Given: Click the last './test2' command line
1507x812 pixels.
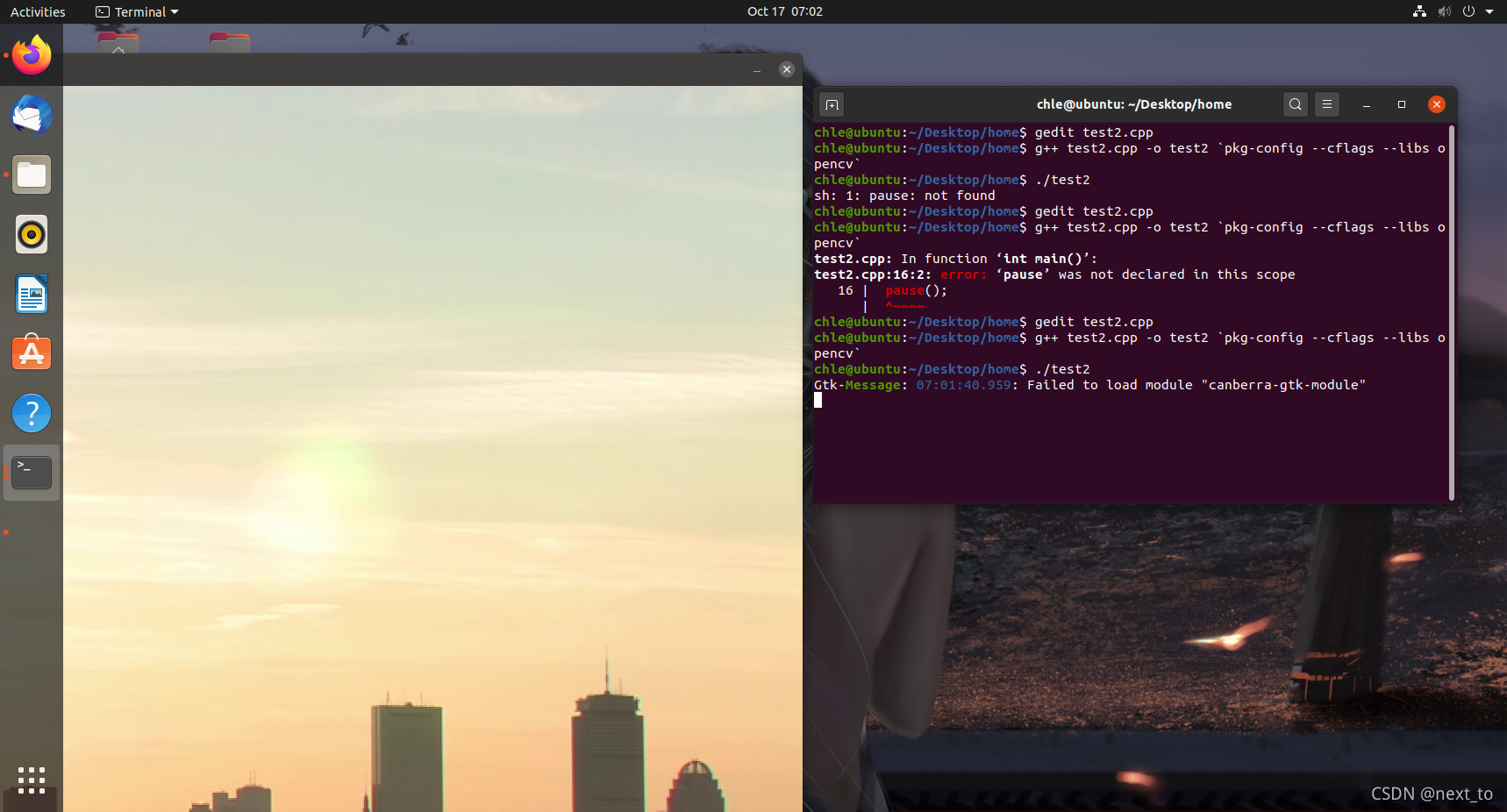Looking at the screenshot, I should pos(952,369).
